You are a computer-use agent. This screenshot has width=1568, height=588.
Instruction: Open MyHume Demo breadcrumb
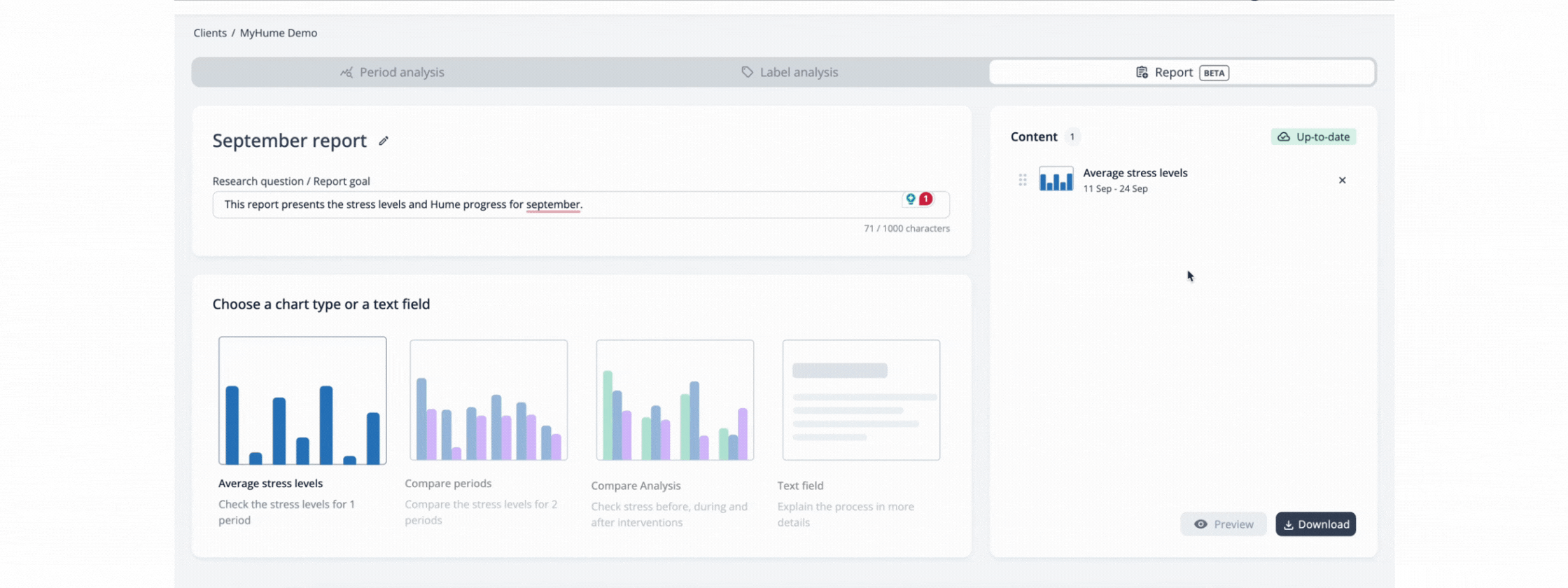click(278, 33)
